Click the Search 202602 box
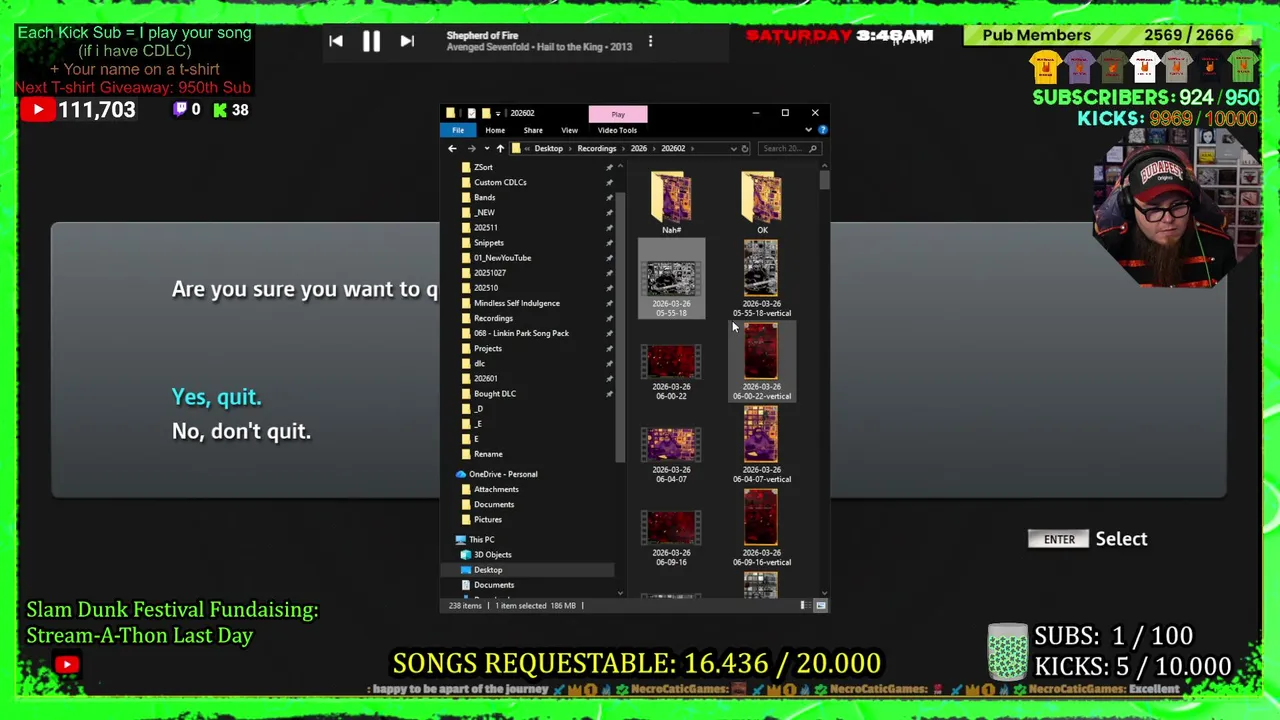The image size is (1280, 720). click(788, 148)
